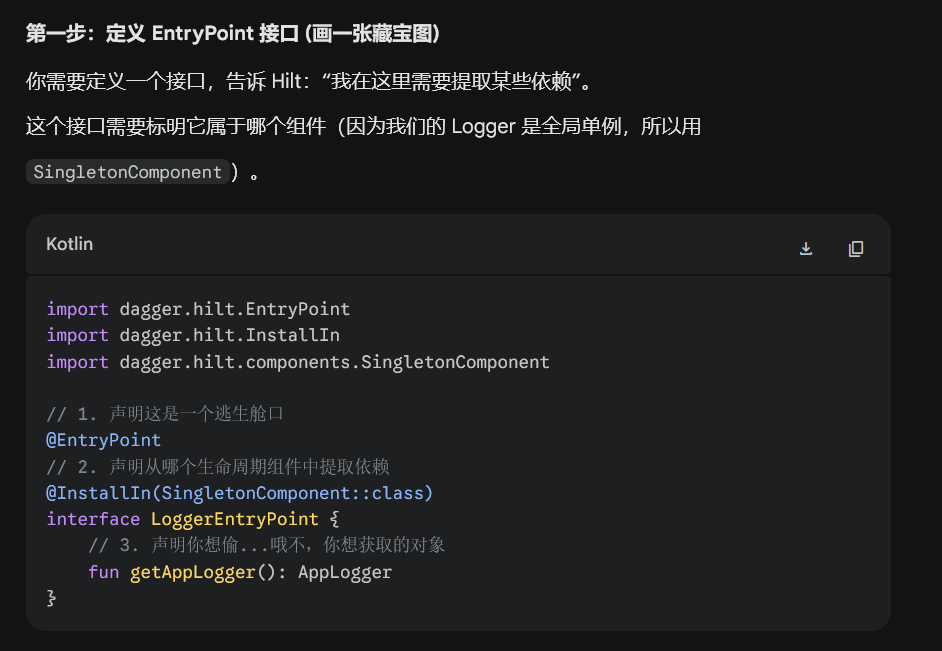Click the import dagger.hilt.InstallIn line

(193, 335)
